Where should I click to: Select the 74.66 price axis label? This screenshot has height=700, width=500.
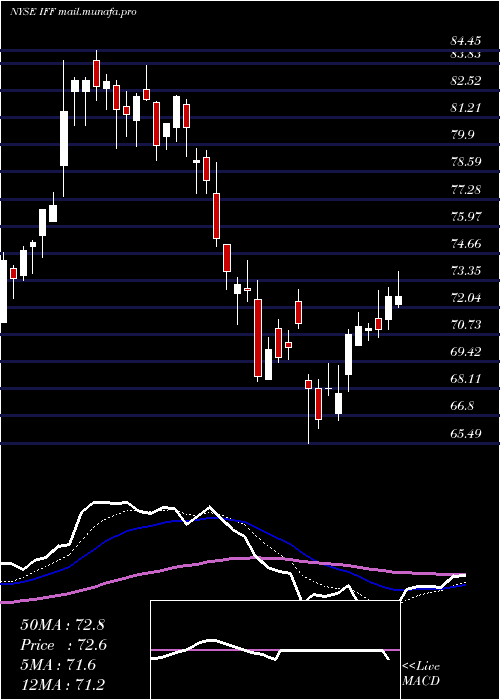[465, 244]
